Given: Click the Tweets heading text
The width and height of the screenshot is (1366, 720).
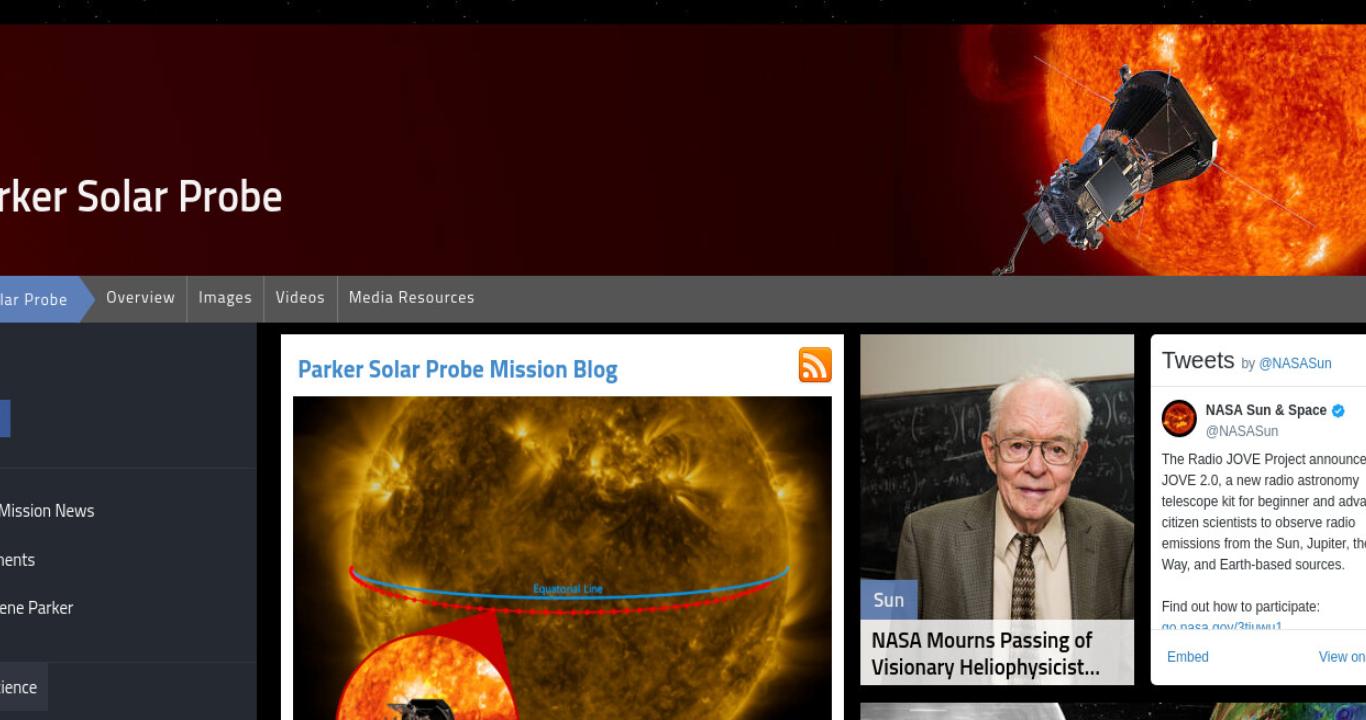Looking at the screenshot, I should point(1198,361).
